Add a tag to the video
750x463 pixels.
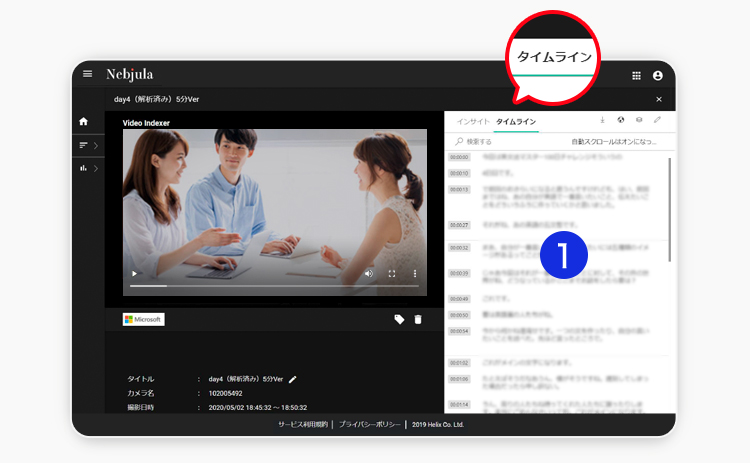coord(399,320)
